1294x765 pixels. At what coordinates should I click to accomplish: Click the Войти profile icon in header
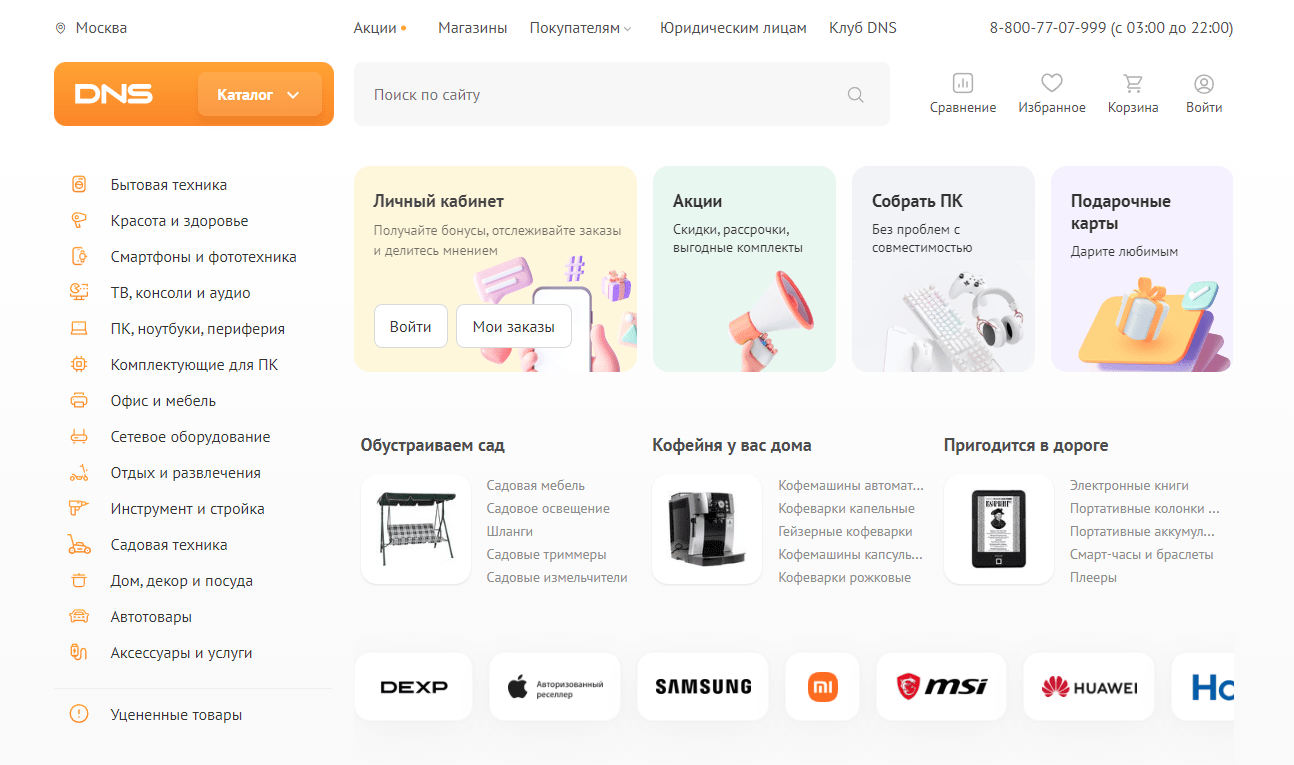pos(1204,83)
